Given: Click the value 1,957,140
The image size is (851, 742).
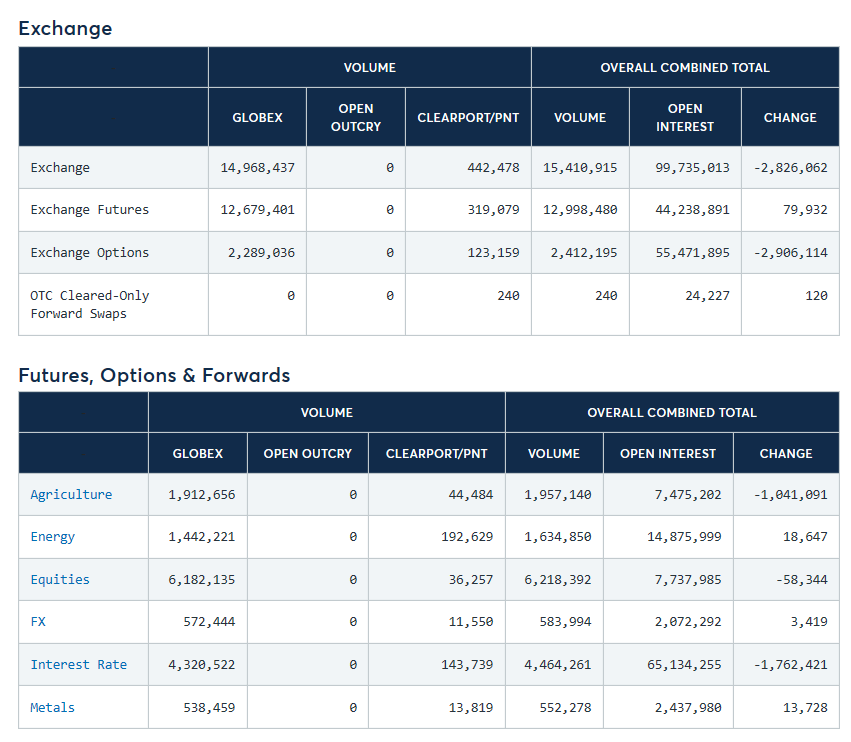Looking at the screenshot, I should point(557,494).
